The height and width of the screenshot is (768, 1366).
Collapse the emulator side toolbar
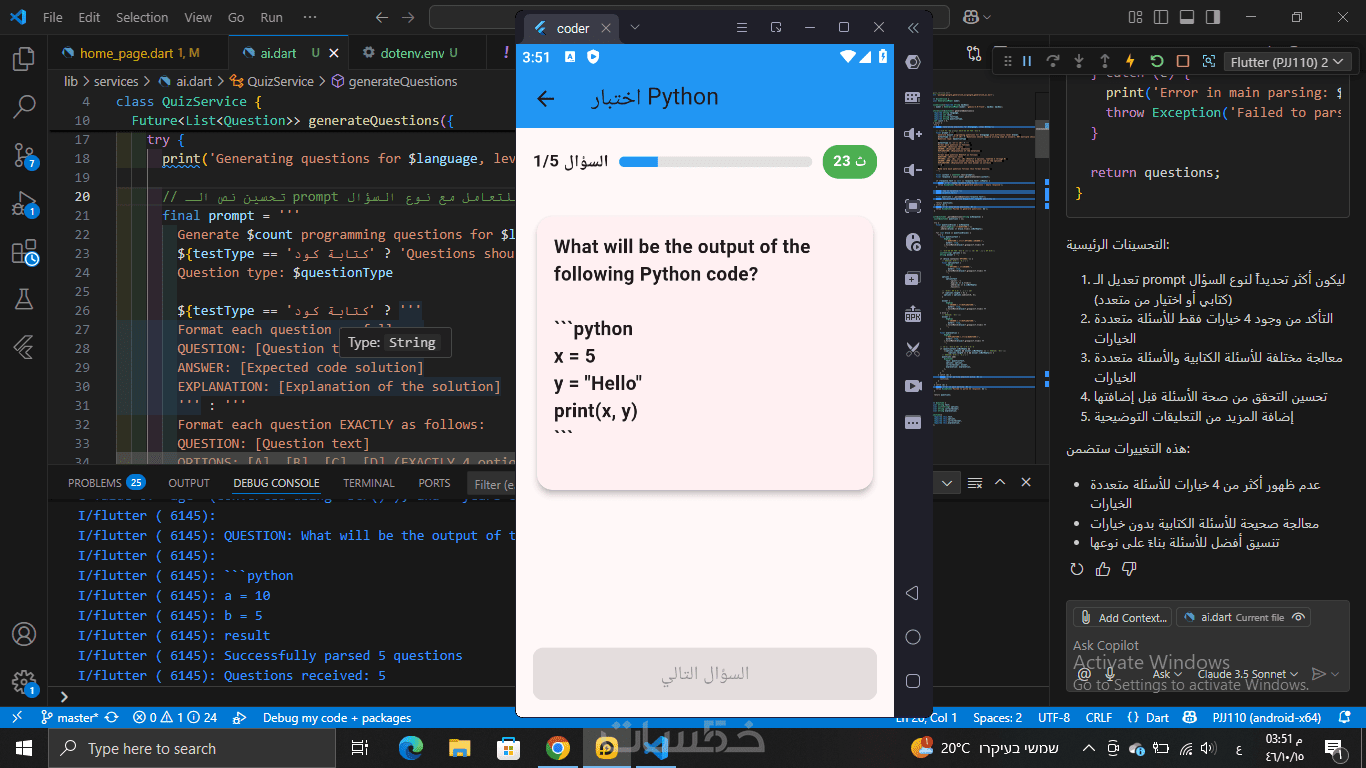(913, 28)
